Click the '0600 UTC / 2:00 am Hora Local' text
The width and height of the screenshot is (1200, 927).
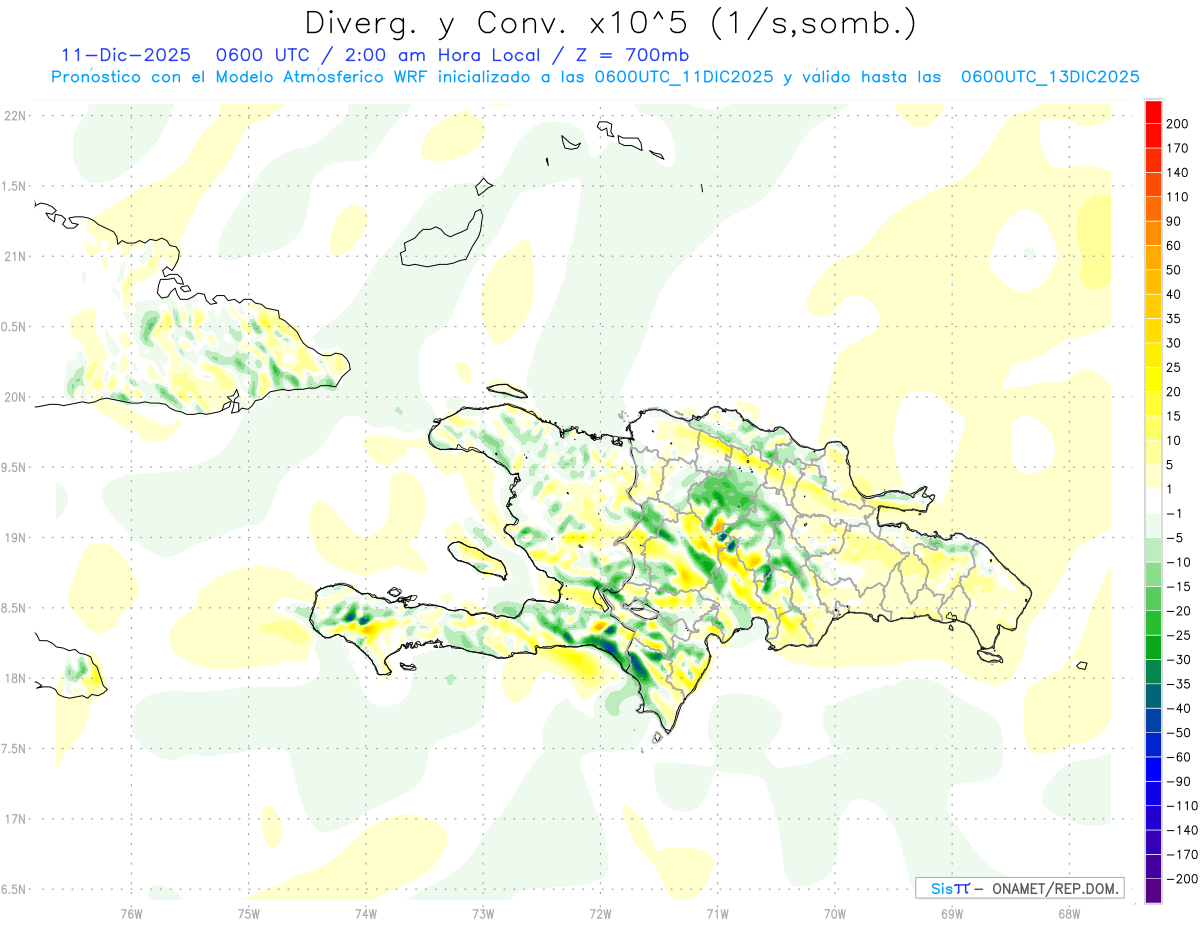click(375, 54)
